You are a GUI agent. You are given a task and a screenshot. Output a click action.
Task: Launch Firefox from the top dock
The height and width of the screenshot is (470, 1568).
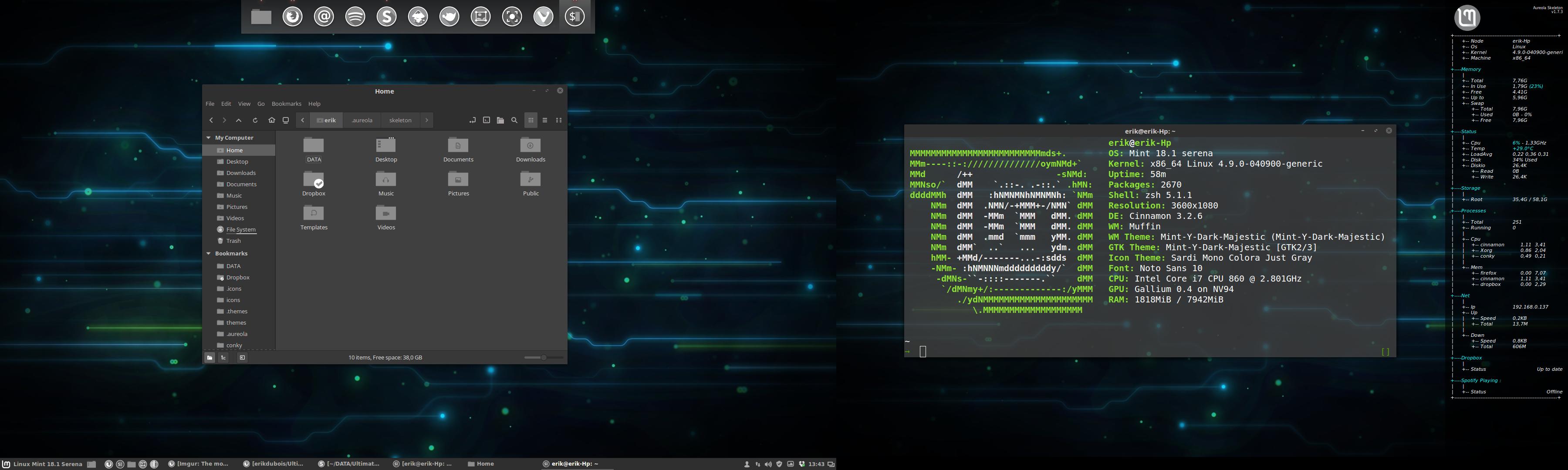point(293,17)
